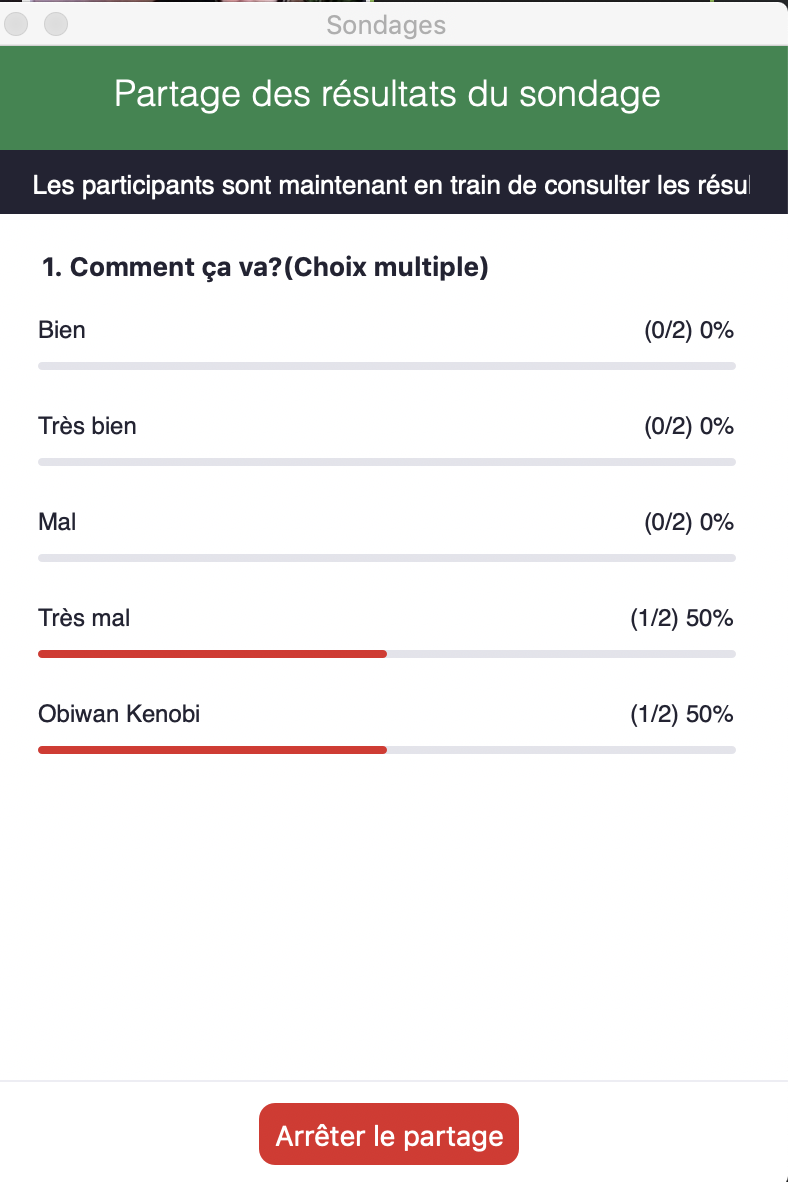Click the Arrêter le partage button
788x1182 pixels.
click(x=389, y=1135)
